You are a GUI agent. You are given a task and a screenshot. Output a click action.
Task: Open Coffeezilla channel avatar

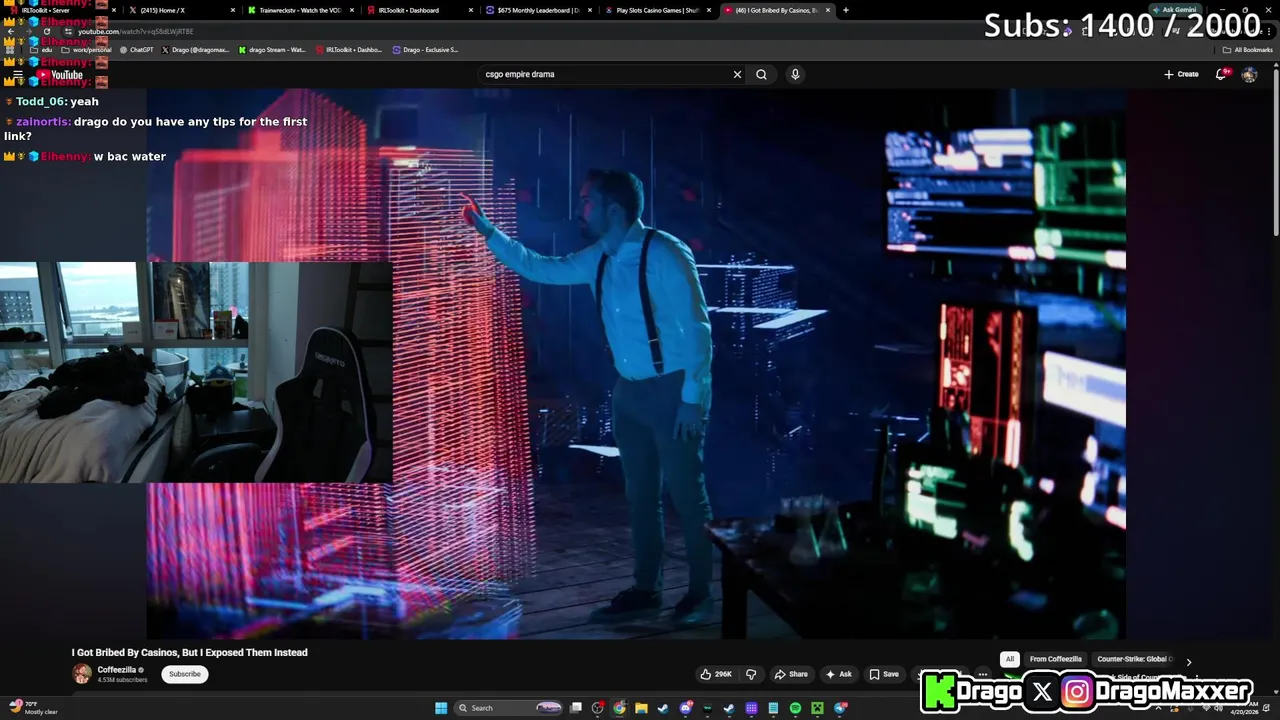pyautogui.click(x=82, y=674)
